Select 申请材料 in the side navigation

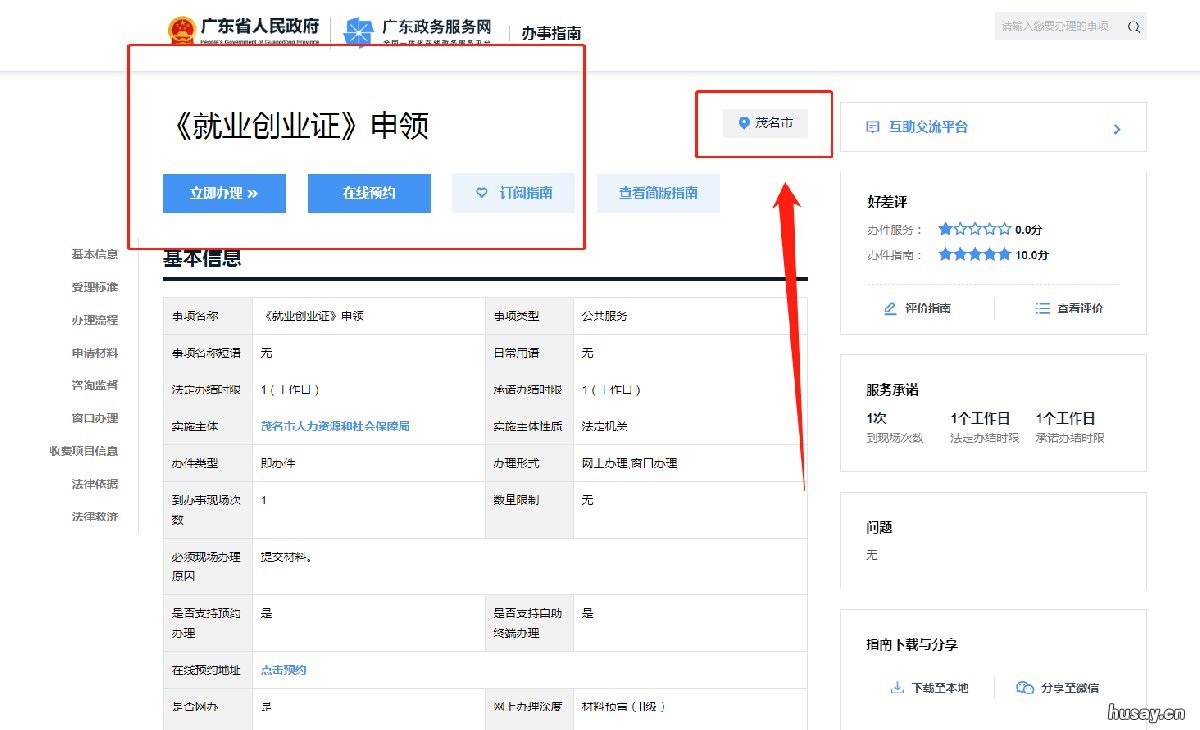(94, 353)
